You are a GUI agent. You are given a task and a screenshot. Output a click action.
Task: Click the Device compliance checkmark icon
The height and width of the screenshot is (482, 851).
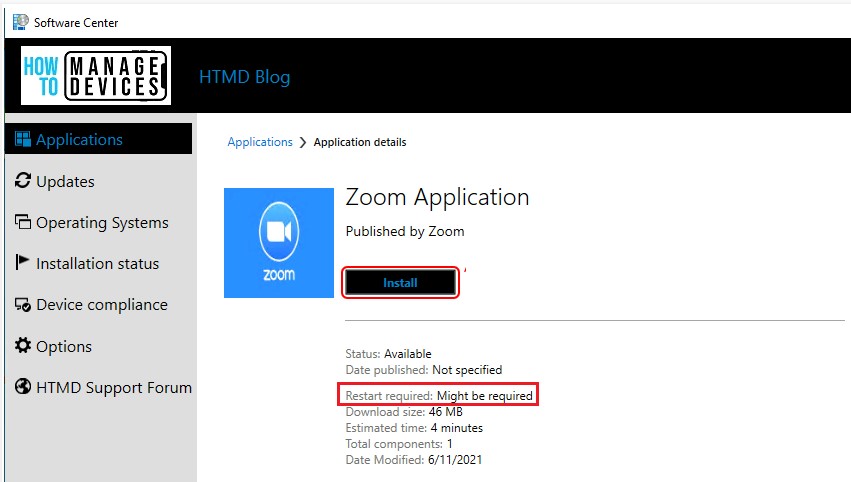click(23, 305)
